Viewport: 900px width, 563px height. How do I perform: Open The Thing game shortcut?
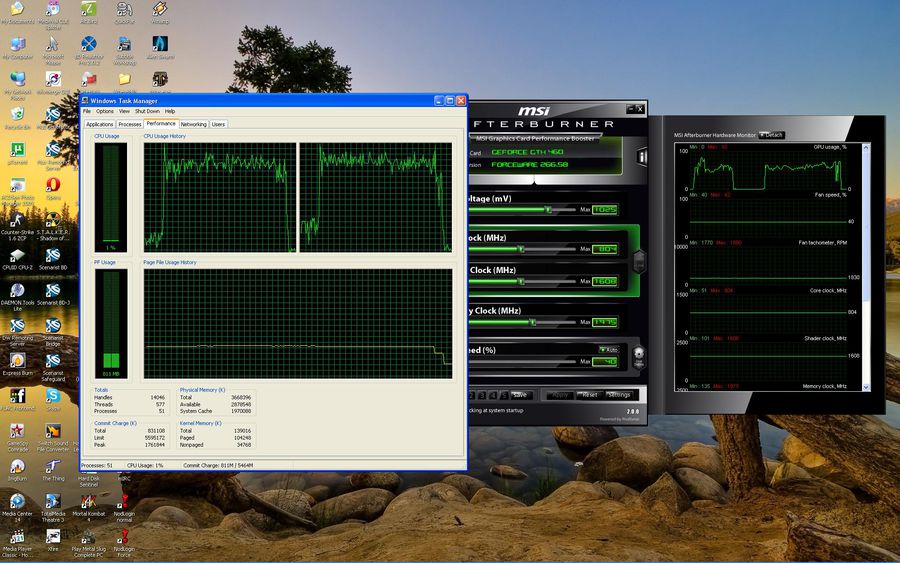tap(53, 469)
